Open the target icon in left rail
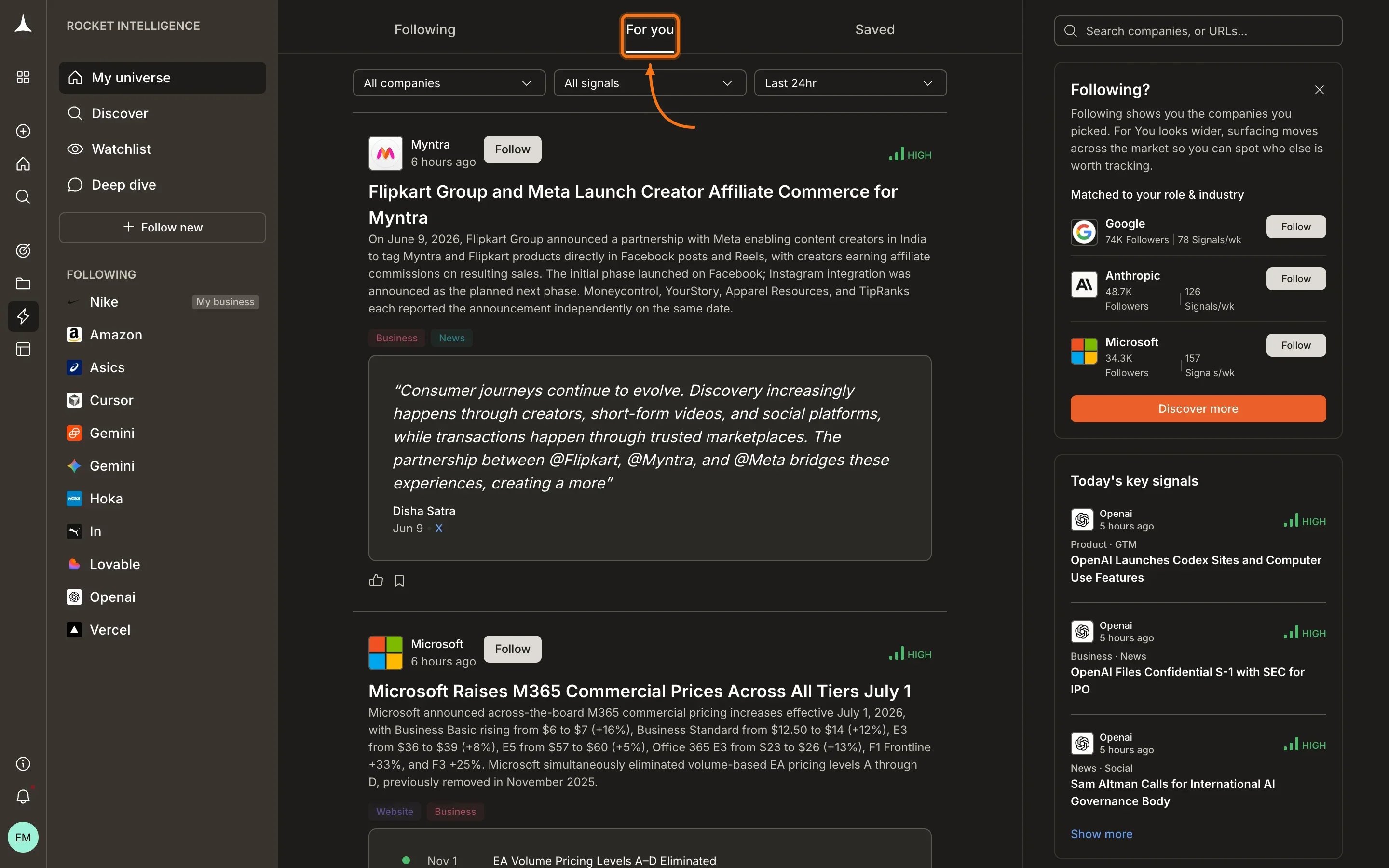Screen dimensions: 1389x868 point(23,251)
